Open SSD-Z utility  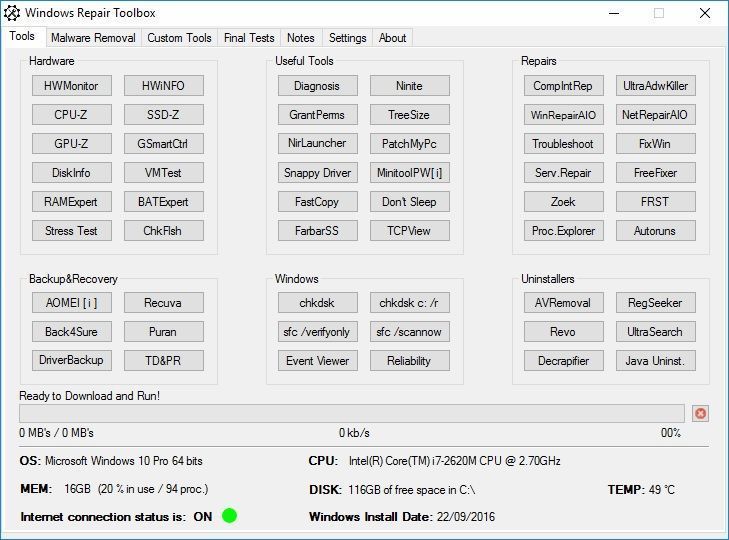click(164, 114)
